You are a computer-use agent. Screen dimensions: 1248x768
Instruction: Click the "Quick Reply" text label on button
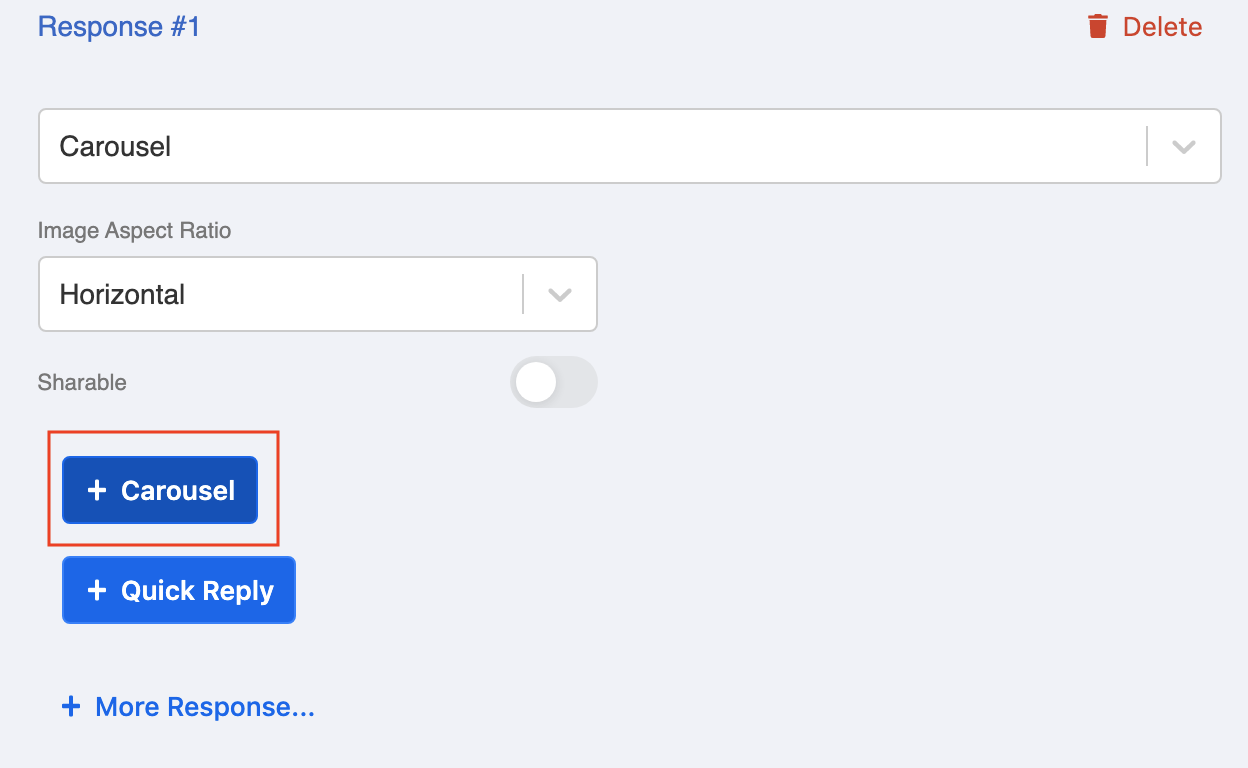pos(197,590)
